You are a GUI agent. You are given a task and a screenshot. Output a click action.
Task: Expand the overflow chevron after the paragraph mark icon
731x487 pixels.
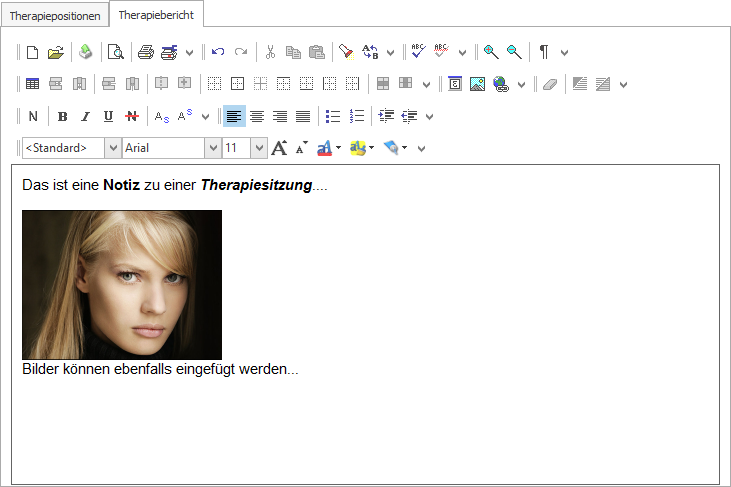coord(565,53)
